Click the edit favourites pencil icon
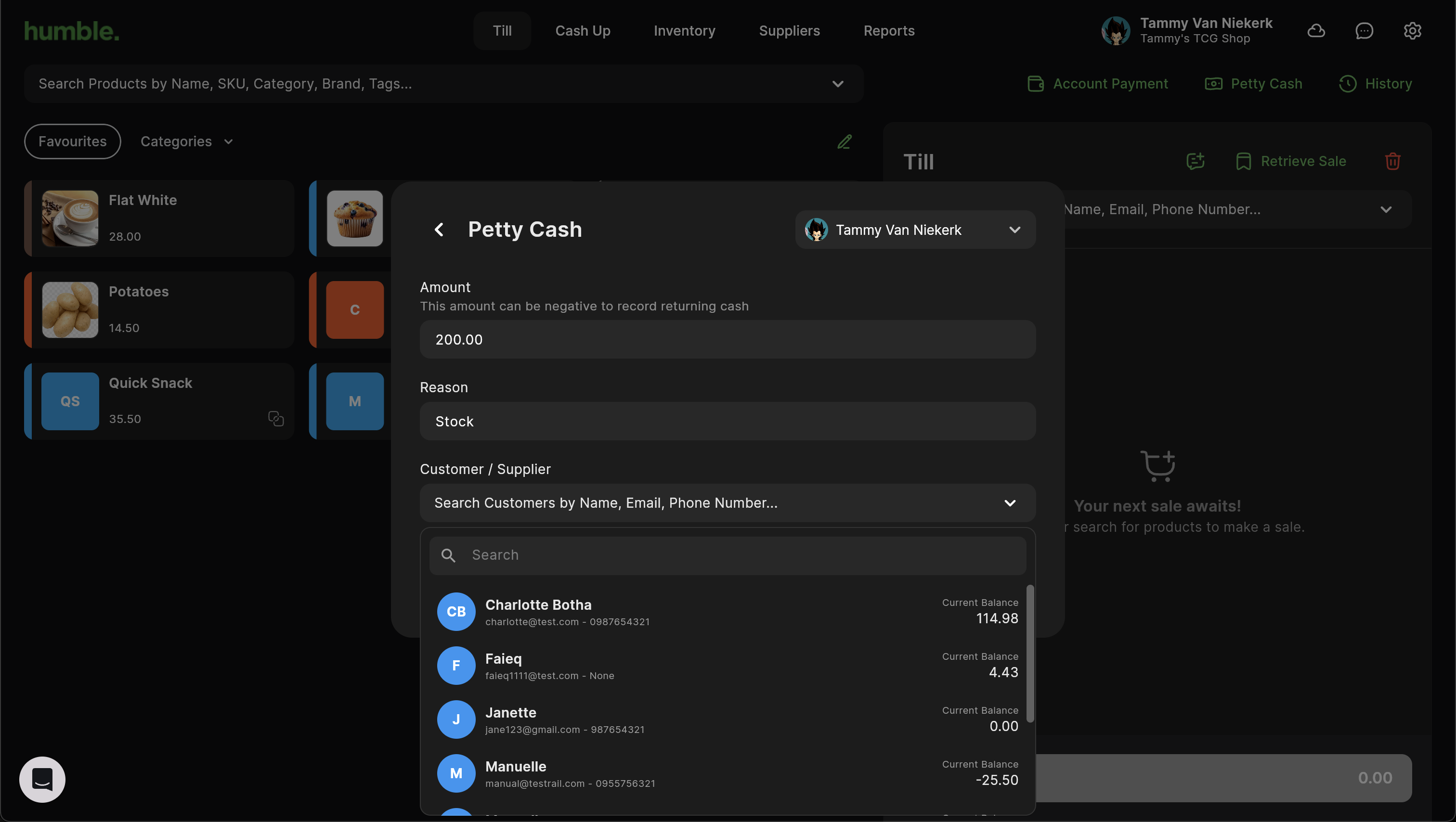The height and width of the screenshot is (822, 1456). tap(845, 141)
